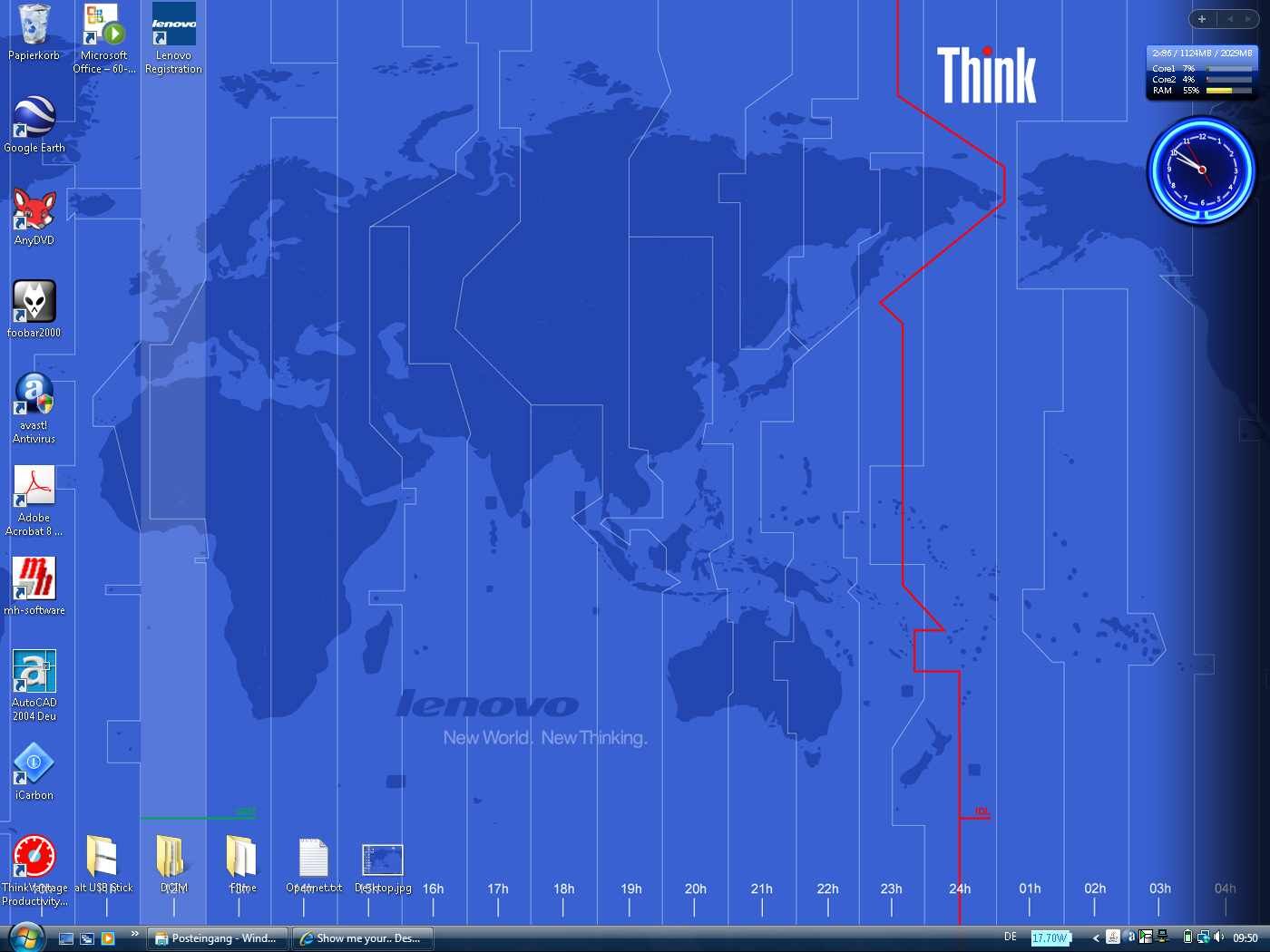Expand the Quick Launch overflow chevron
The height and width of the screenshot is (952, 1270).
pyautogui.click(x=134, y=933)
